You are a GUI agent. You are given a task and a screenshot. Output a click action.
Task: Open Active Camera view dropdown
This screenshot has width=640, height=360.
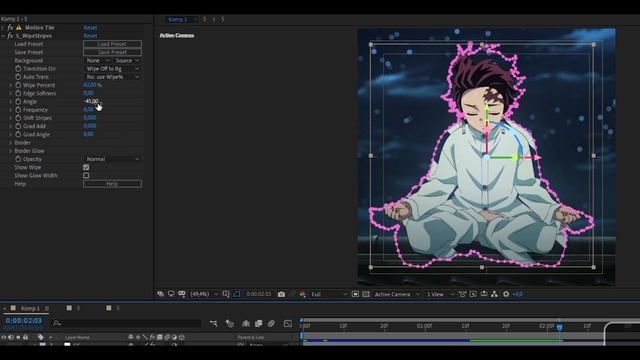coord(396,294)
